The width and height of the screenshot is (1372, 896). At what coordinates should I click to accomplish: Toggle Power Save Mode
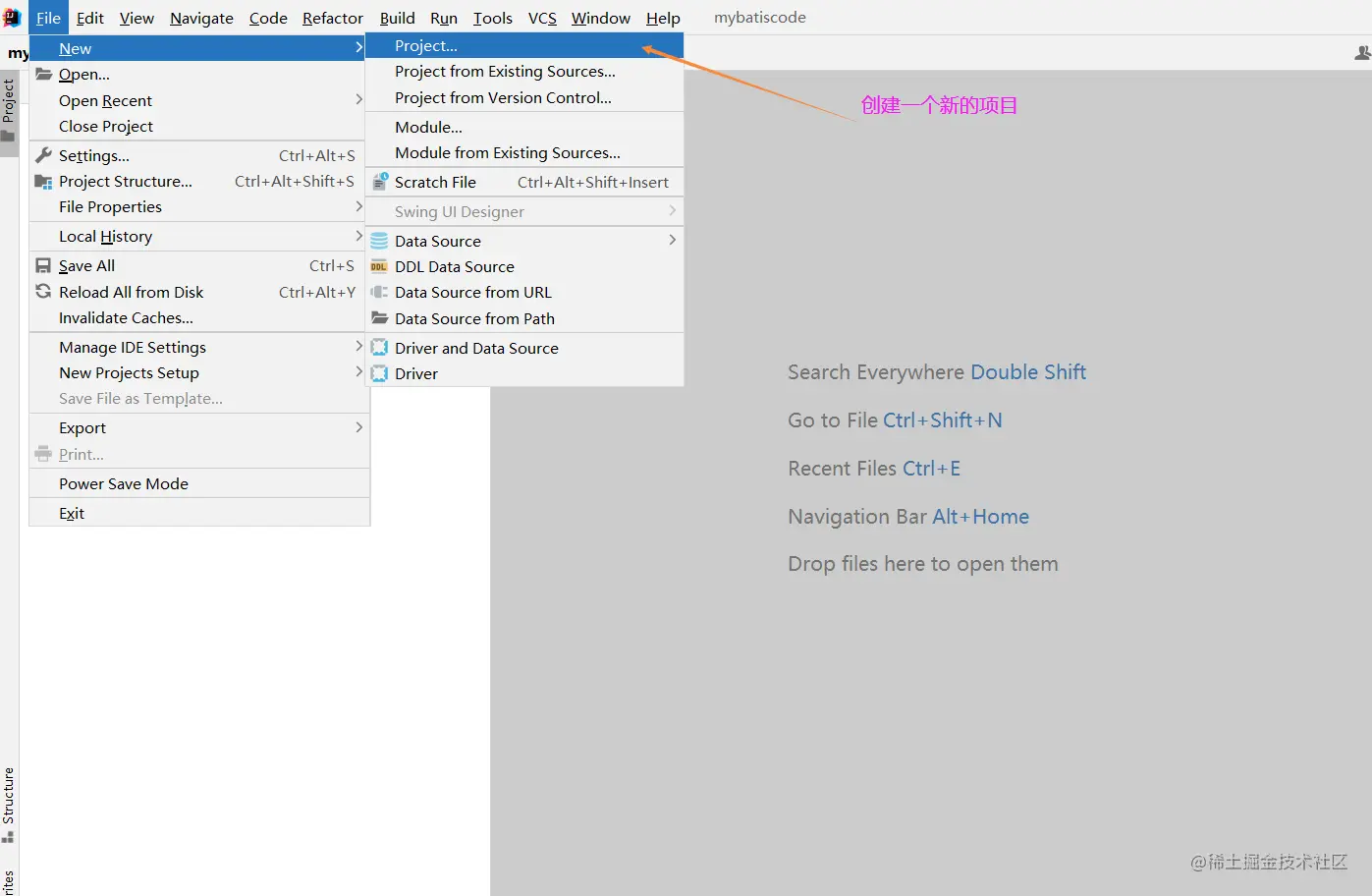click(x=199, y=483)
